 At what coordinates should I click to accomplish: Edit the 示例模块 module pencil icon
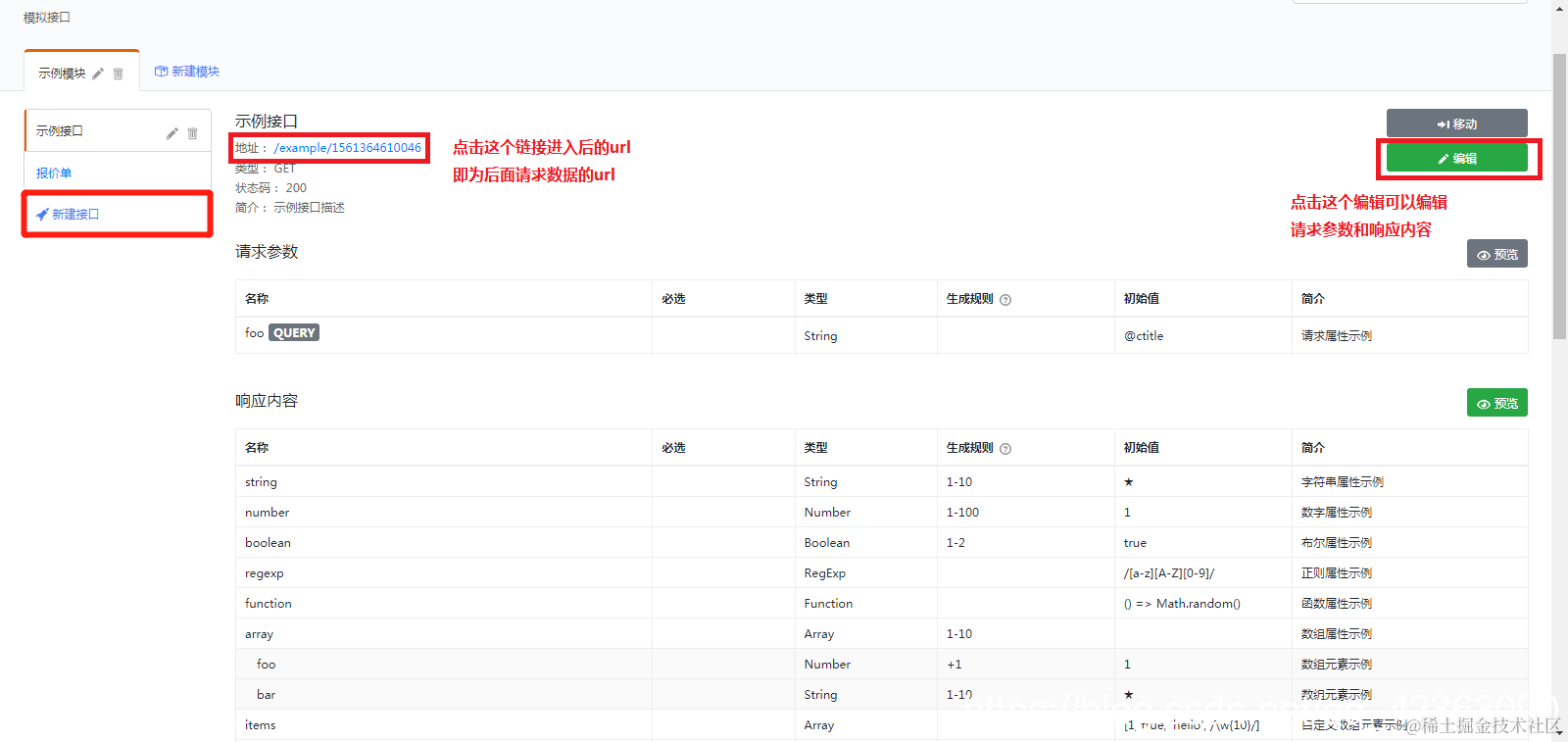tap(98, 74)
